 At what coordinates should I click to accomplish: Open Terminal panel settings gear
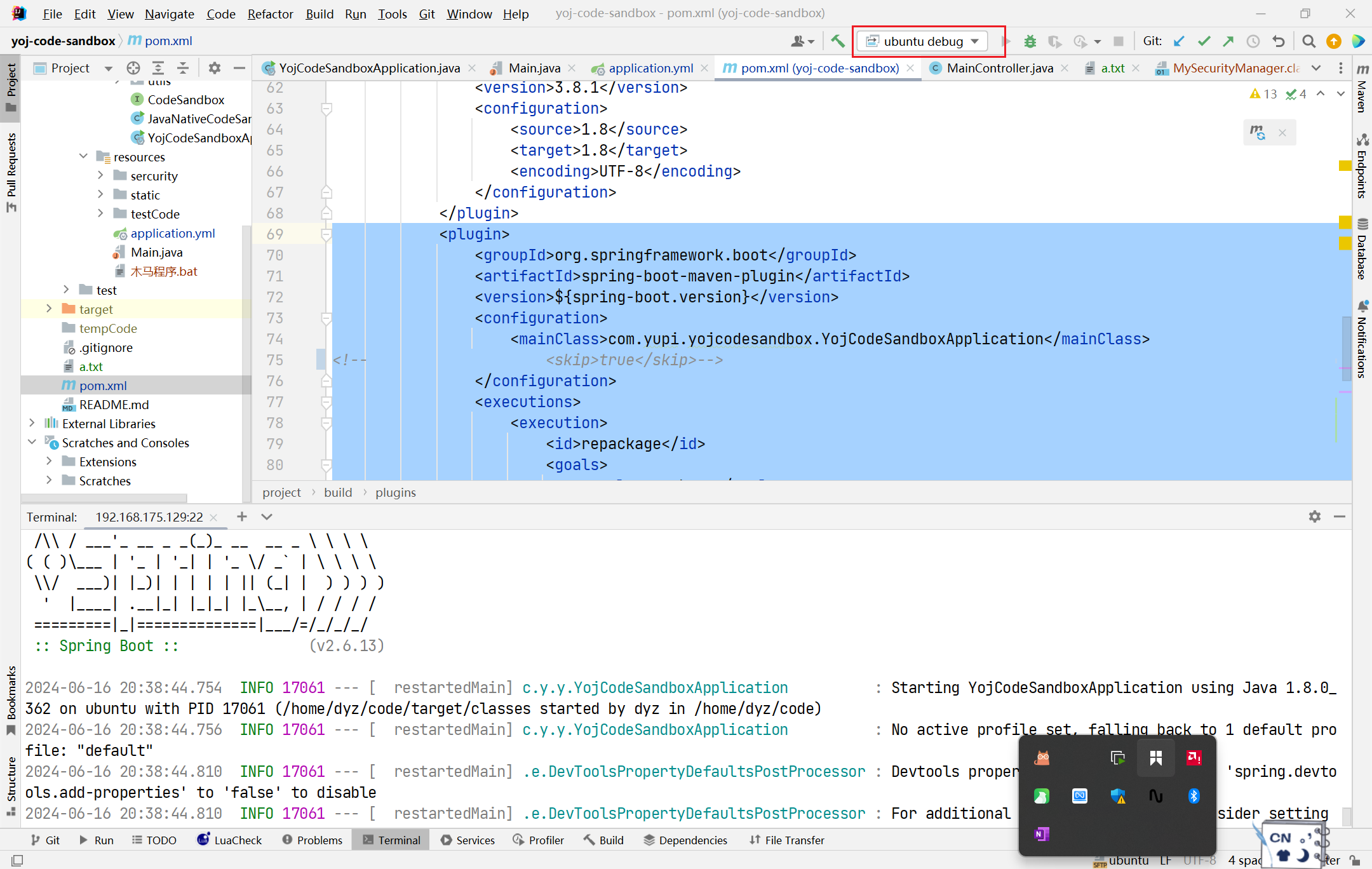[1315, 516]
